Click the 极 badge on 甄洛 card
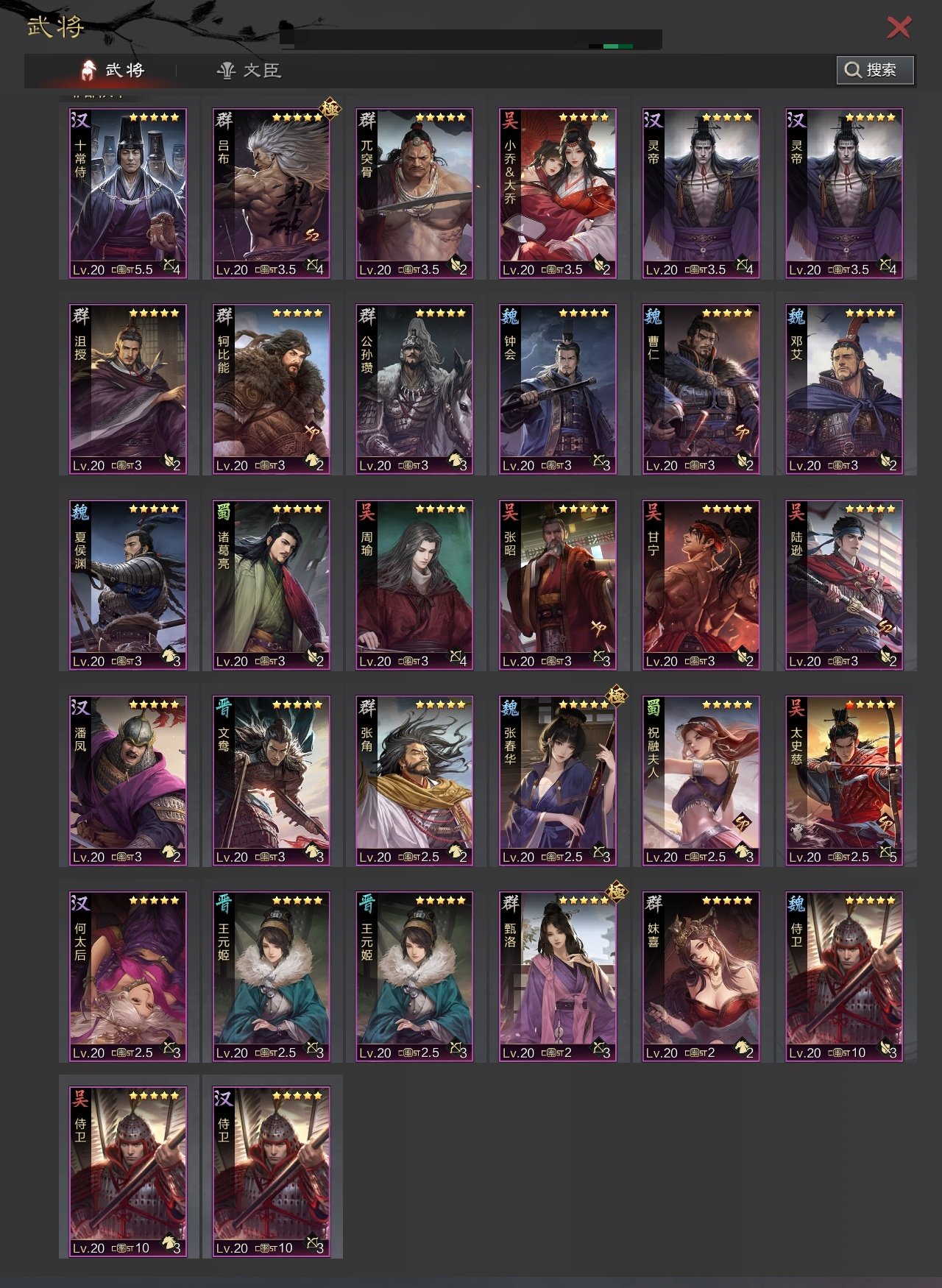Image resolution: width=942 pixels, height=1288 pixels. (x=616, y=892)
